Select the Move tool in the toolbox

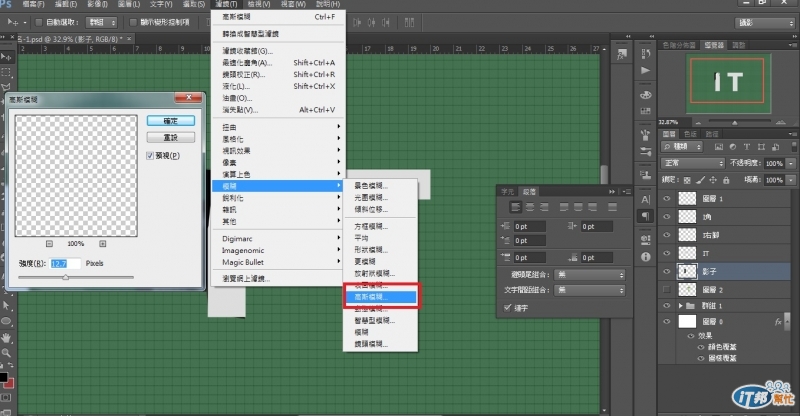click(6, 56)
